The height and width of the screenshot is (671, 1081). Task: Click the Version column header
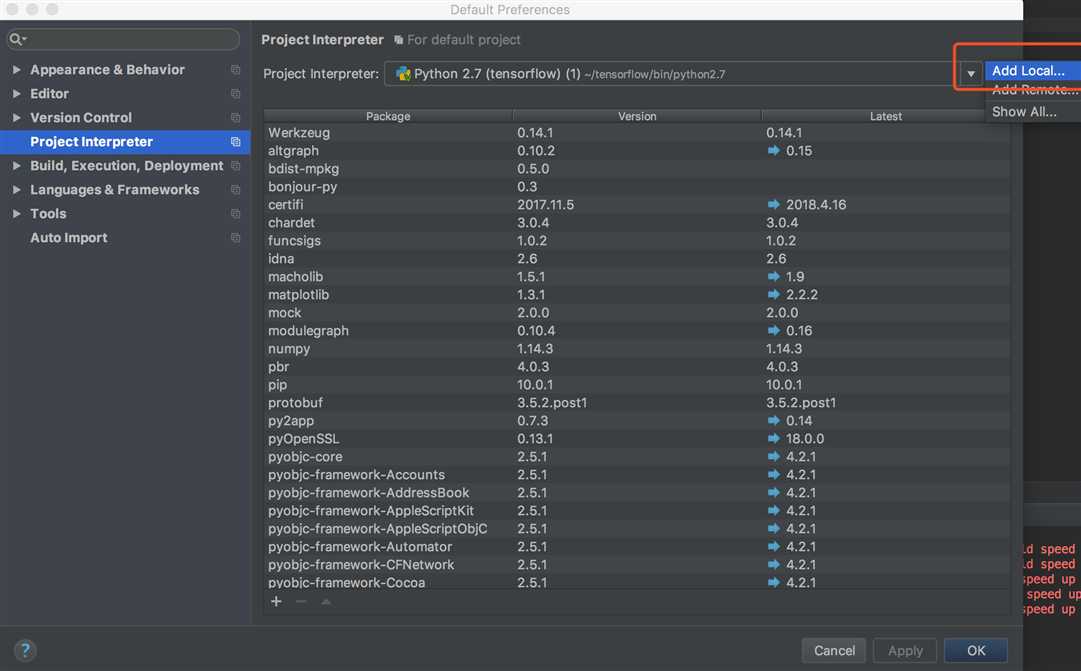pyautogui.click(x=637, y=116)
